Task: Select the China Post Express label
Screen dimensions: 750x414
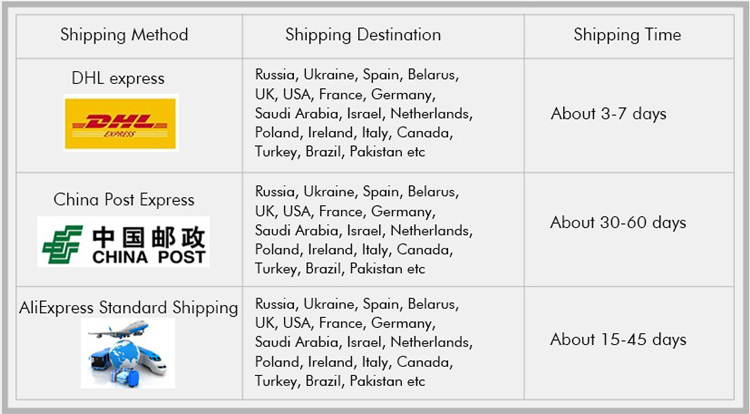Action: 124,199
